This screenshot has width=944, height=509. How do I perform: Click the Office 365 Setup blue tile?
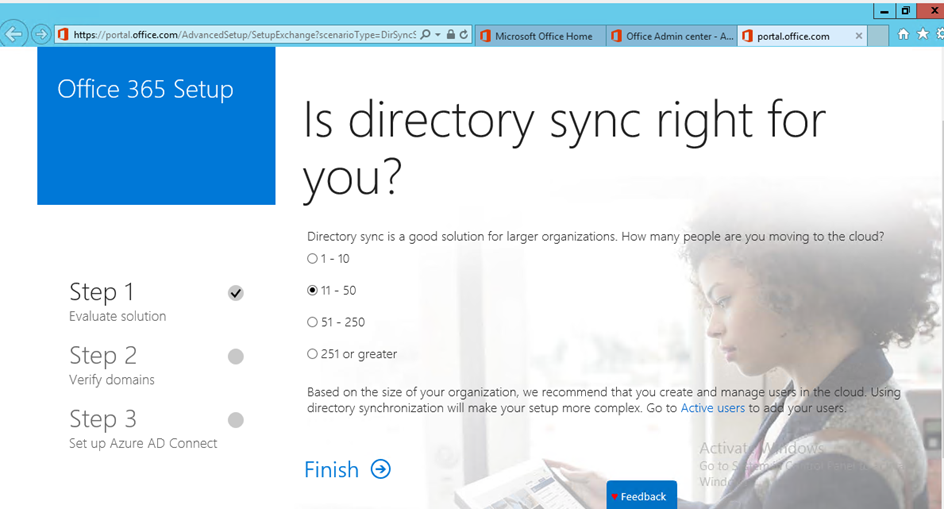(157, 126)
